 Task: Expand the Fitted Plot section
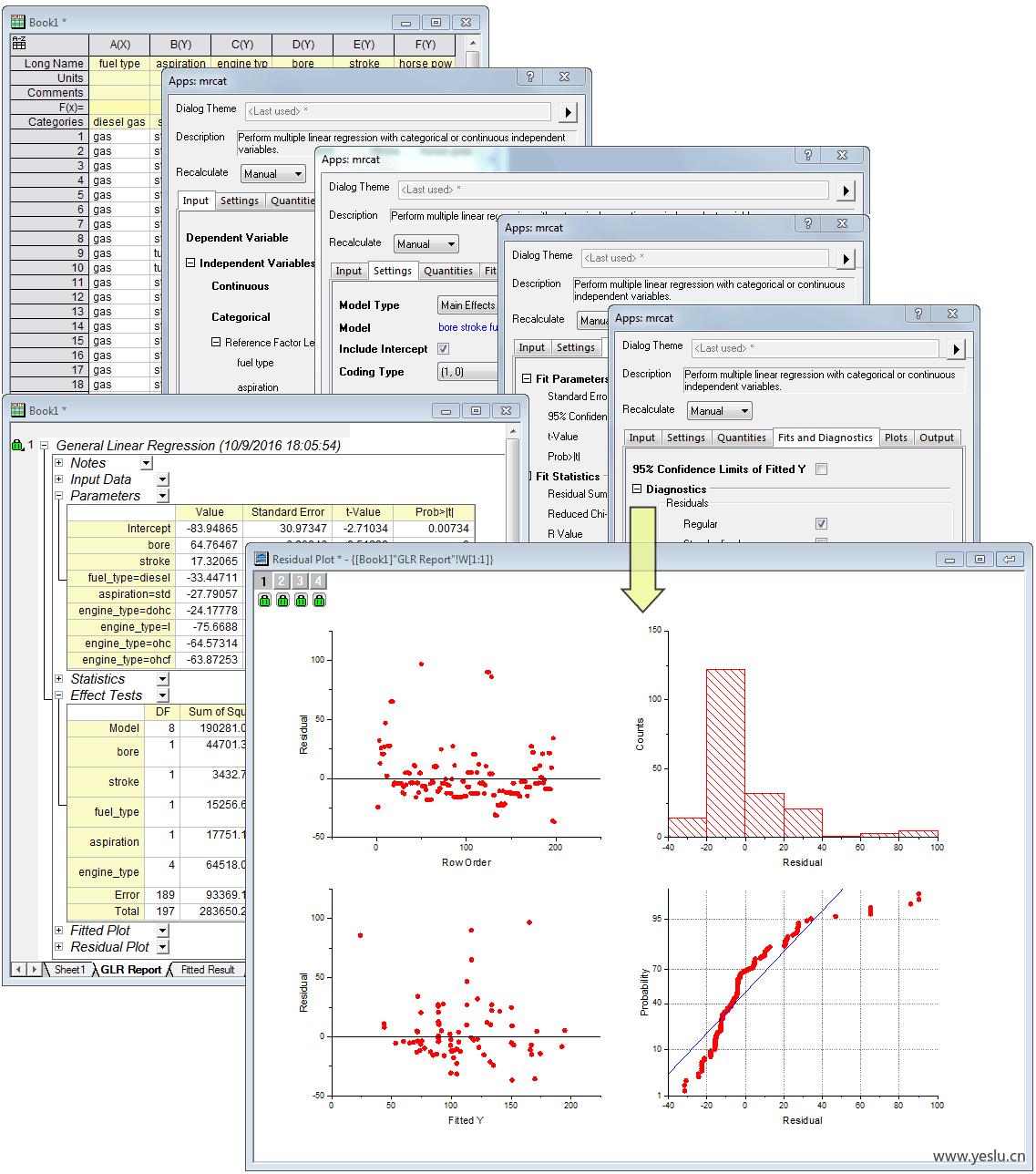click(59, 931)
